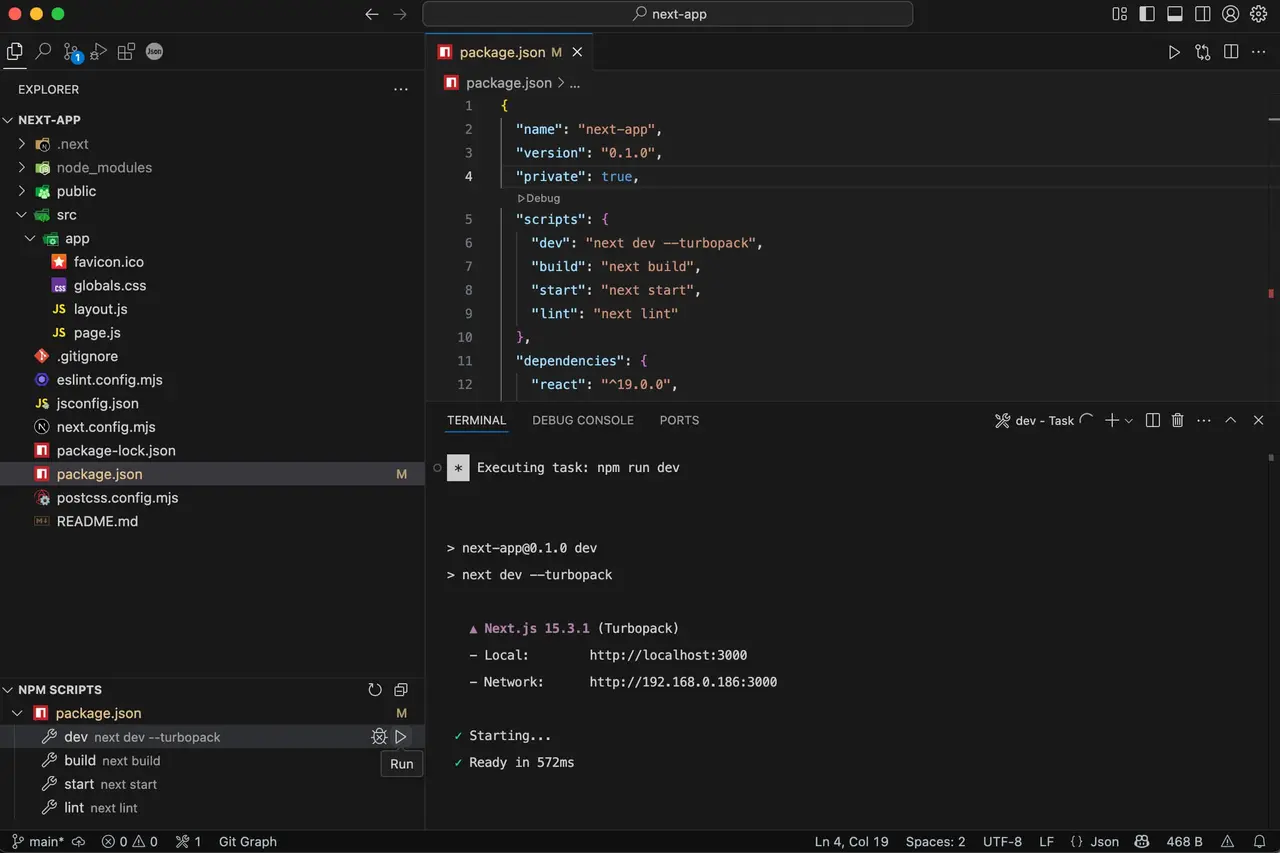Viewport: 1280px width, 853px height.
Task: Go forward using the navigation arrow
Action: [400, 14]
